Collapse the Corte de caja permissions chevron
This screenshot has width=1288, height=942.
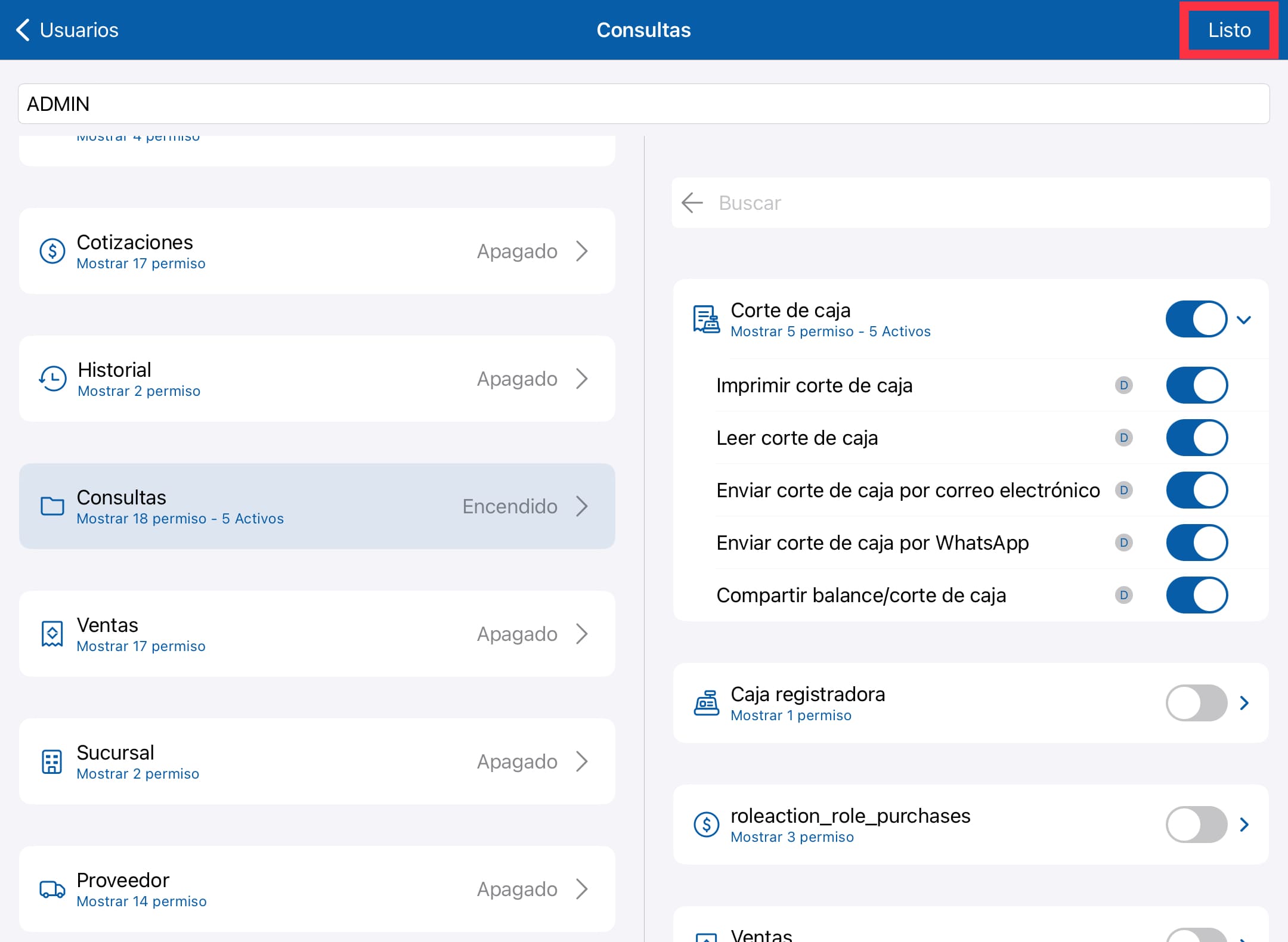1244,320
